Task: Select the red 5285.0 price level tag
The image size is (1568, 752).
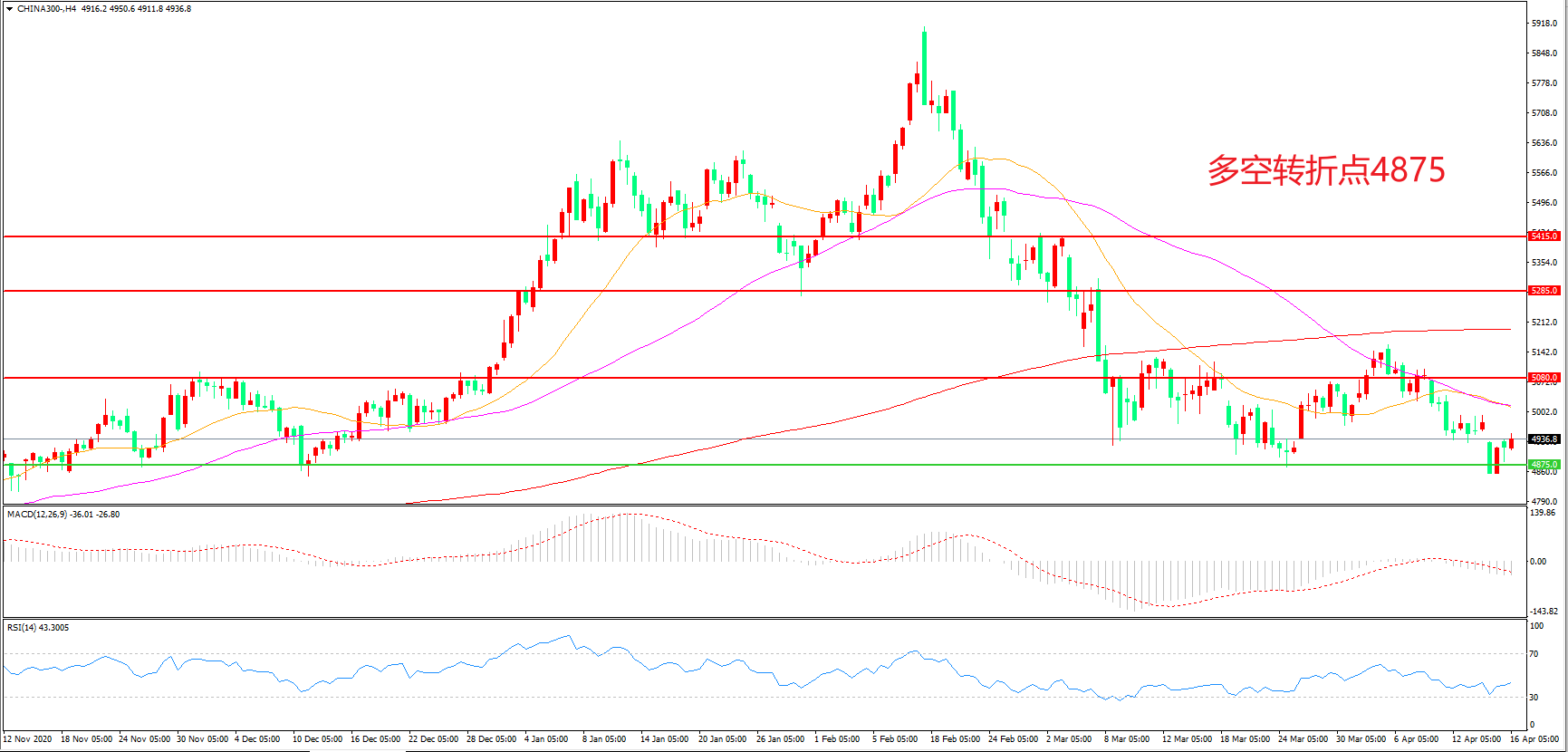Action: 1544,291
